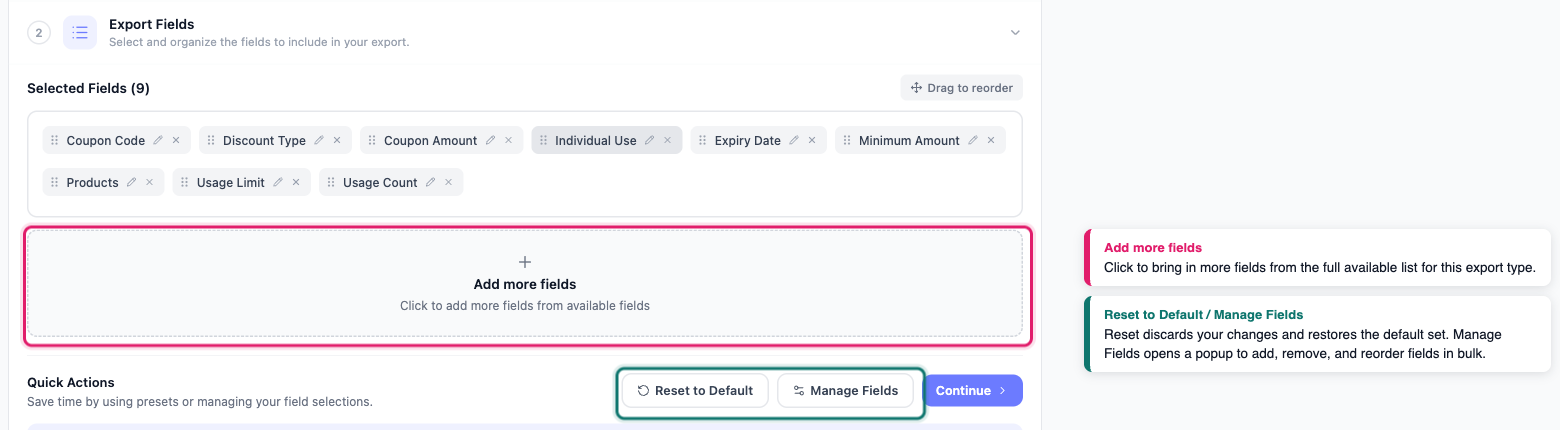The height and width of the screenshot is (430, 1560).
Task: Click the drag handle on Coupon Amount chip
Action: coord(372,141)
